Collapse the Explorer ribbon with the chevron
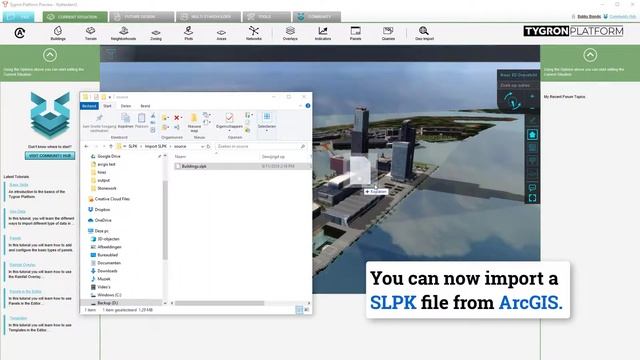This screenshot has width=640, height=360. coord(300,106)
